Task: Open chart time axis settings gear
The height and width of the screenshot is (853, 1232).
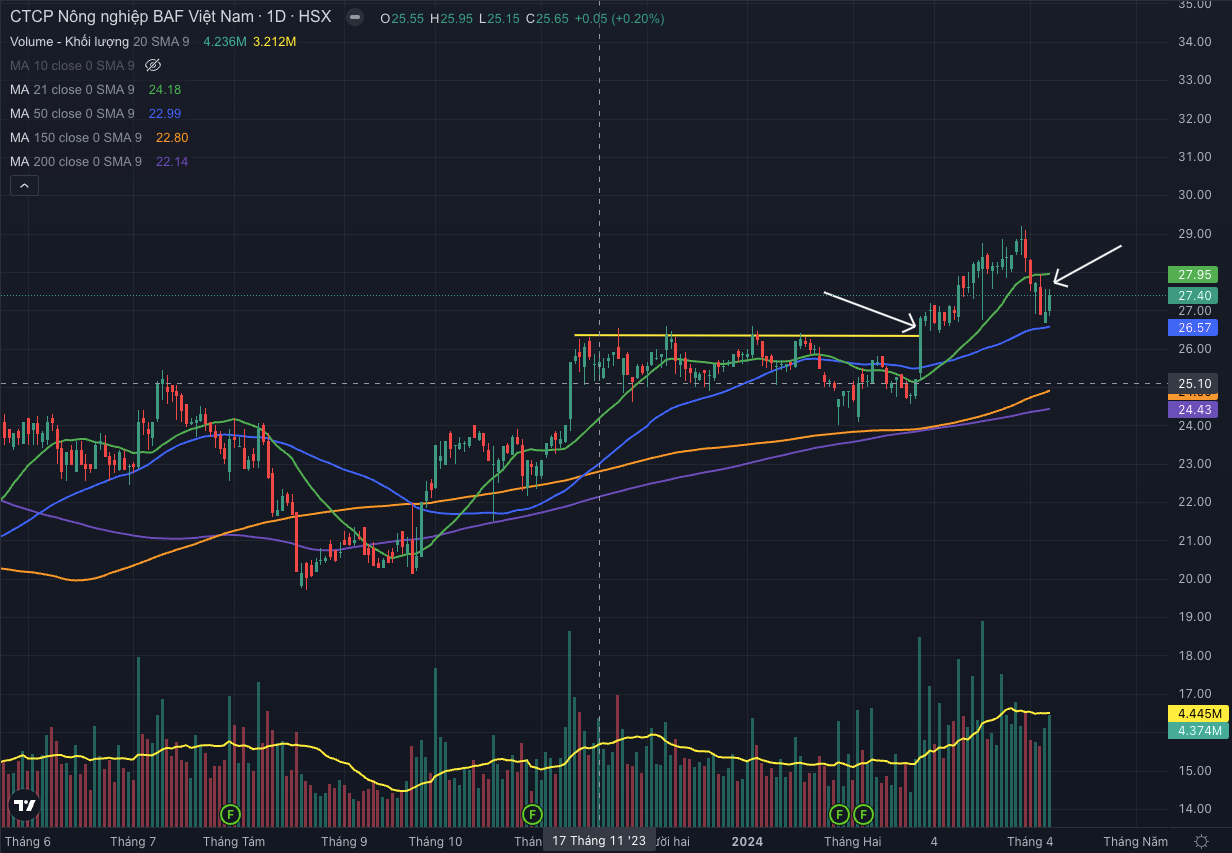Action: [x=1201, y=841]
